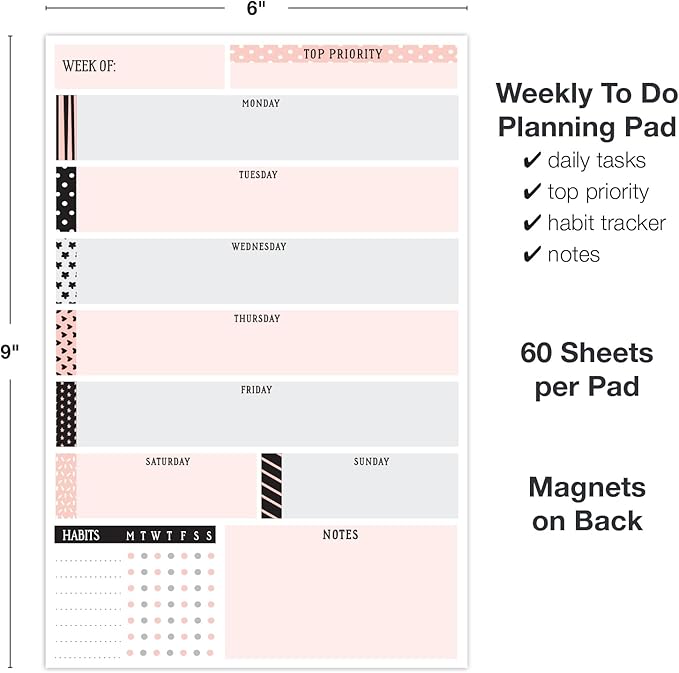
Task: Click the Week Of field
Action: 139,67
